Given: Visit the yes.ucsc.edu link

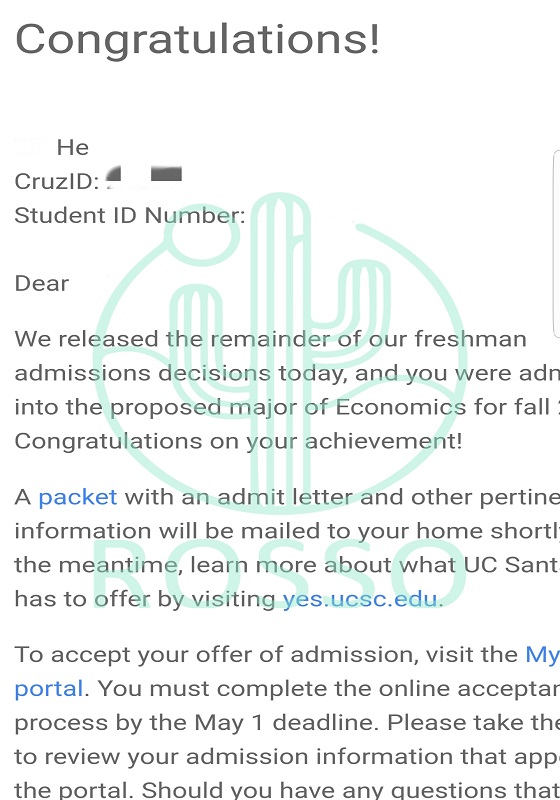Looking at the screenshot, I should point(360,598).
